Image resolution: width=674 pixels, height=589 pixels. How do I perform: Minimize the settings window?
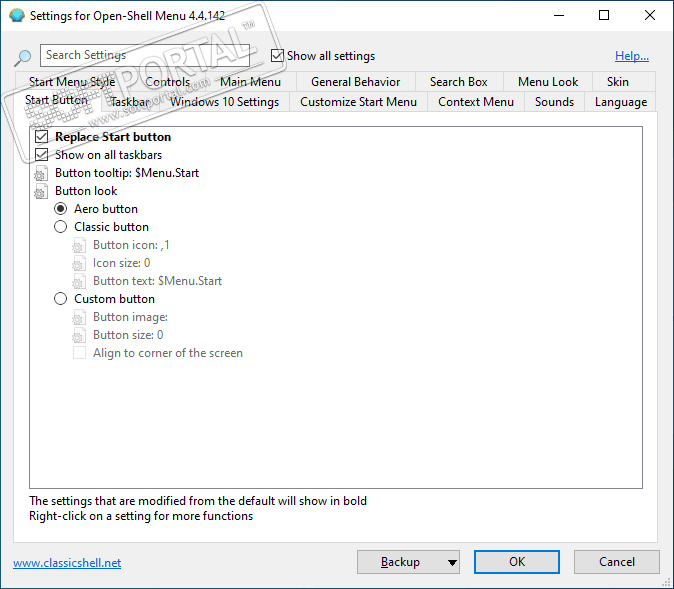tap(559, 15)
